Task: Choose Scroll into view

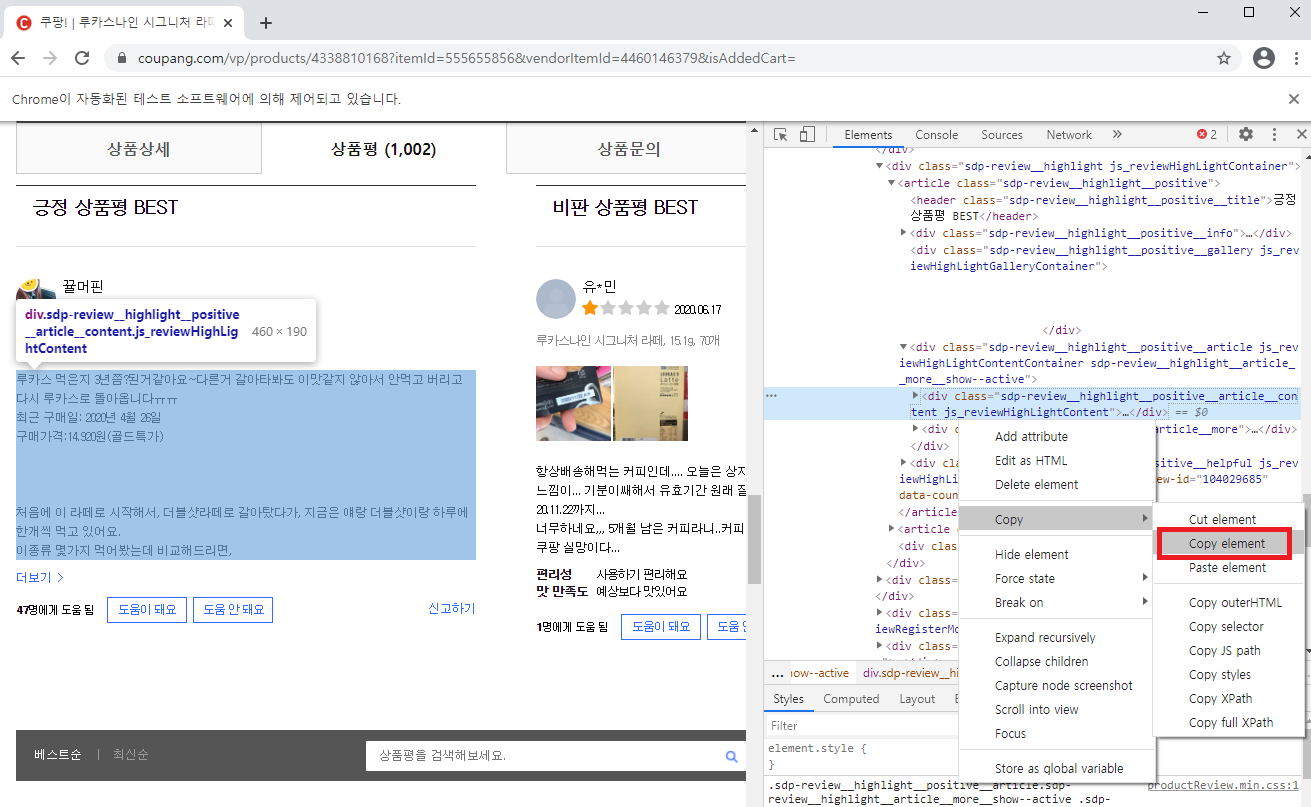Action: [1055, 710]
